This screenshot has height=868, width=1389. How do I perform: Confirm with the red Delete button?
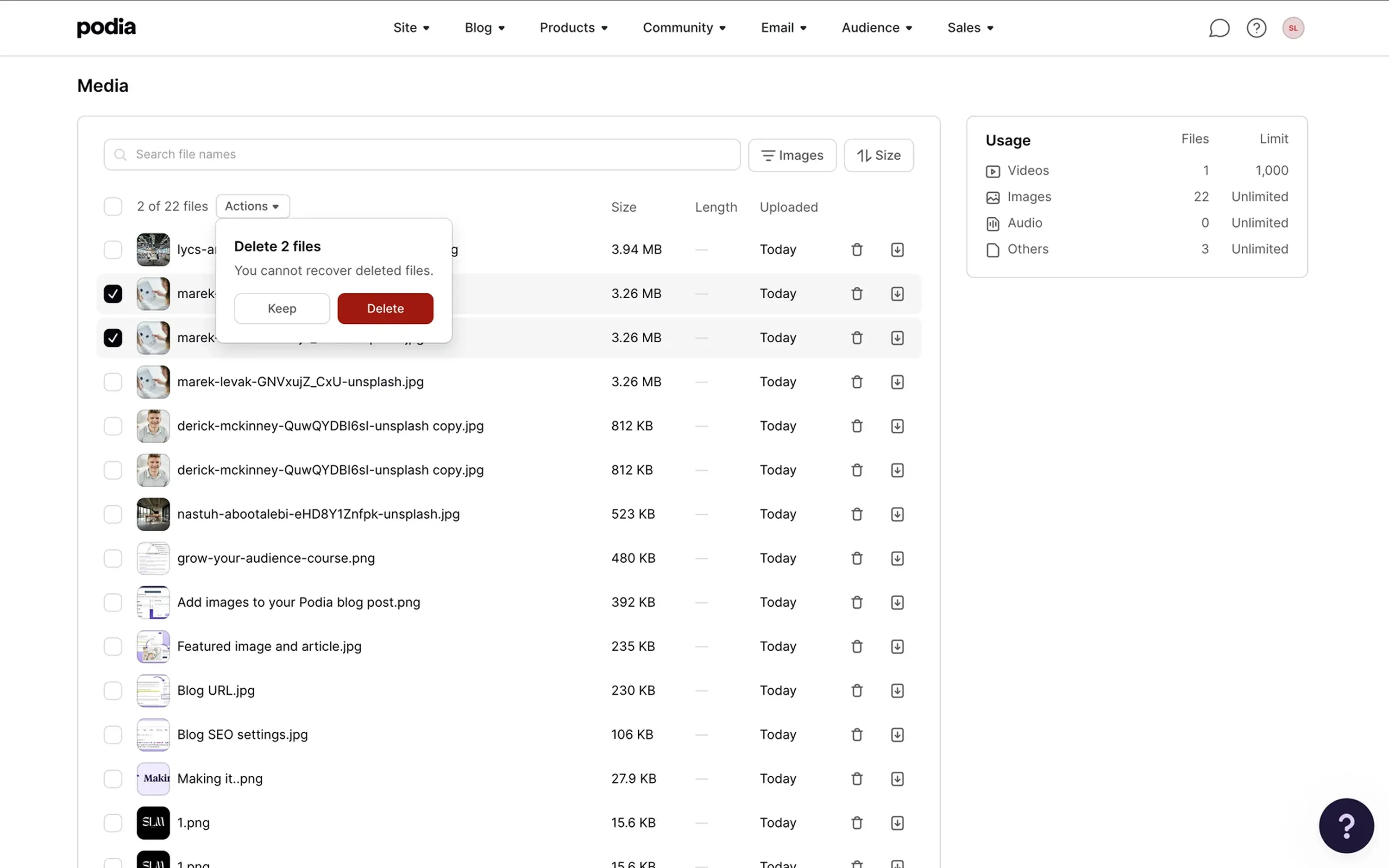point(385,308)
